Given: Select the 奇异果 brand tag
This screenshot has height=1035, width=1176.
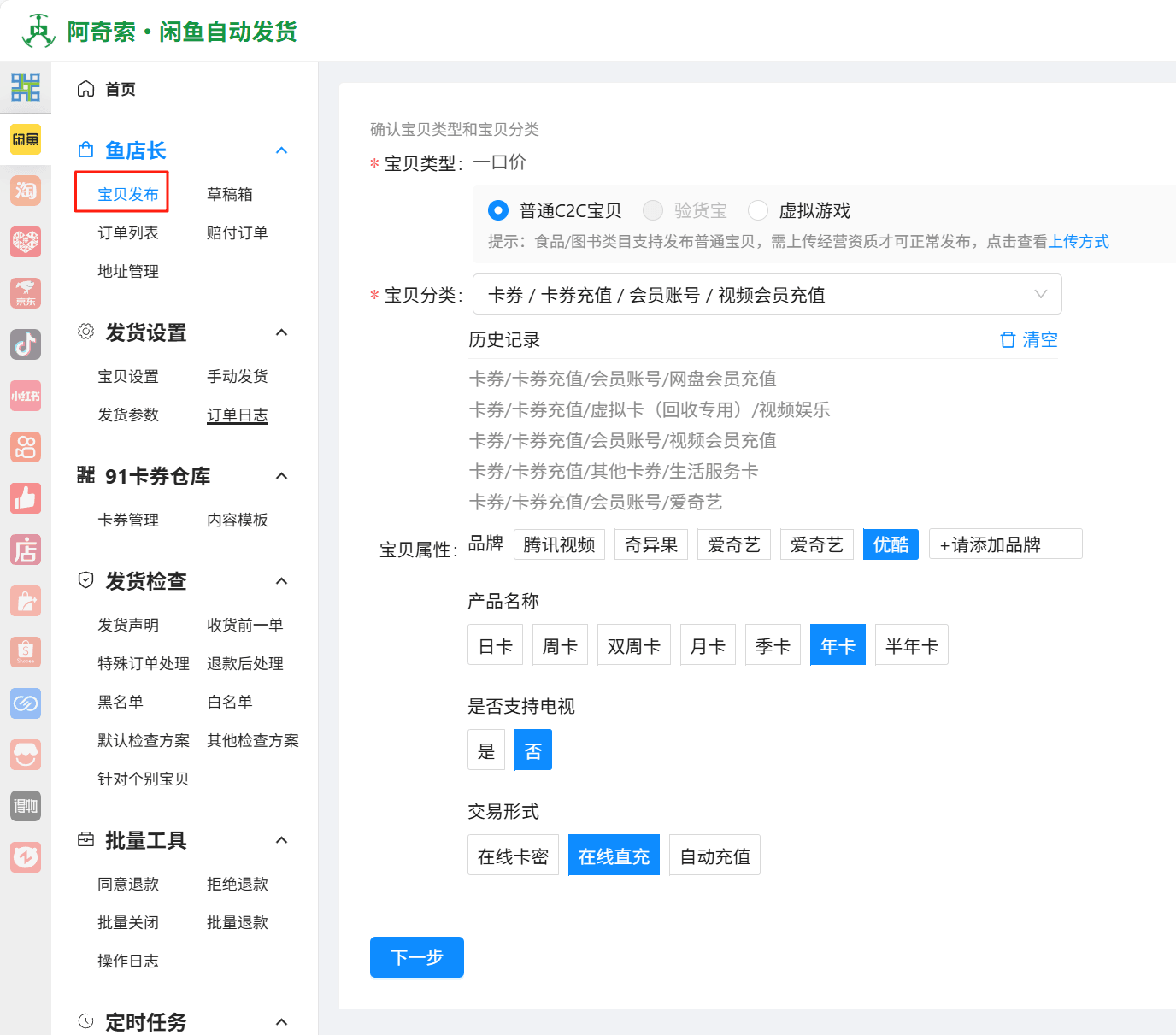Looking at the screenshot, I should [651, 544].
